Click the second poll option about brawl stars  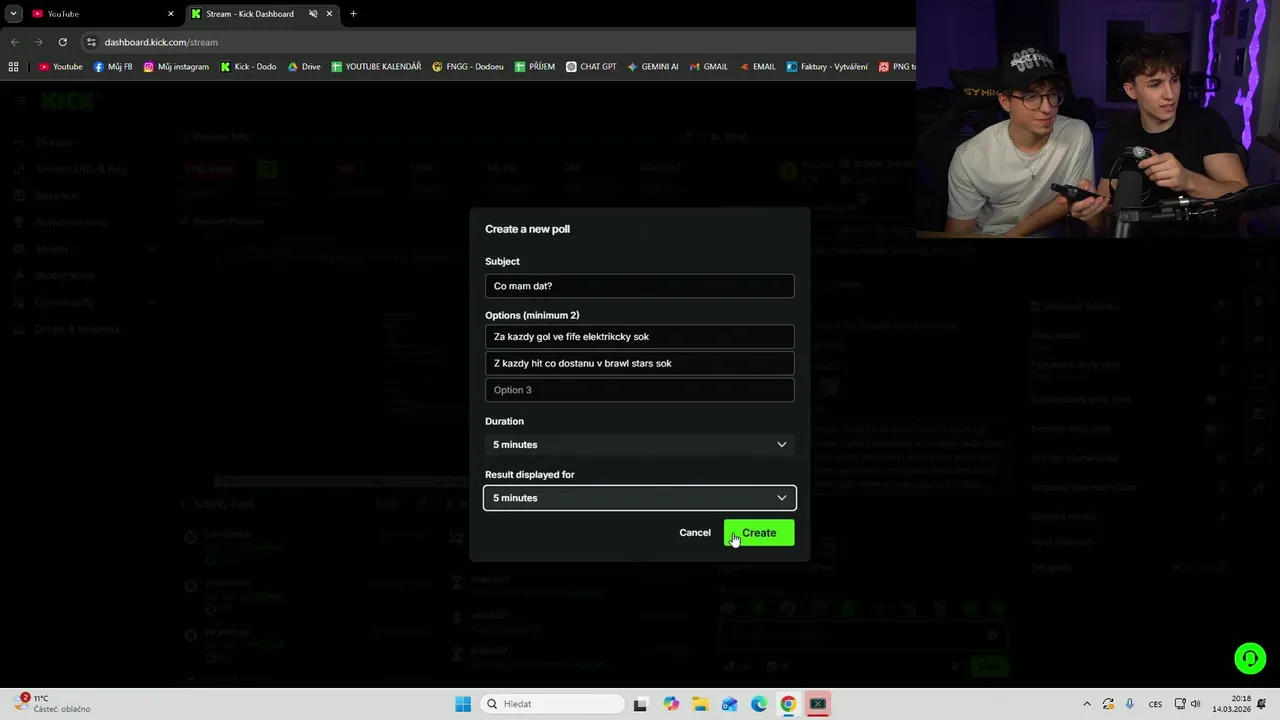pos(640,363)
